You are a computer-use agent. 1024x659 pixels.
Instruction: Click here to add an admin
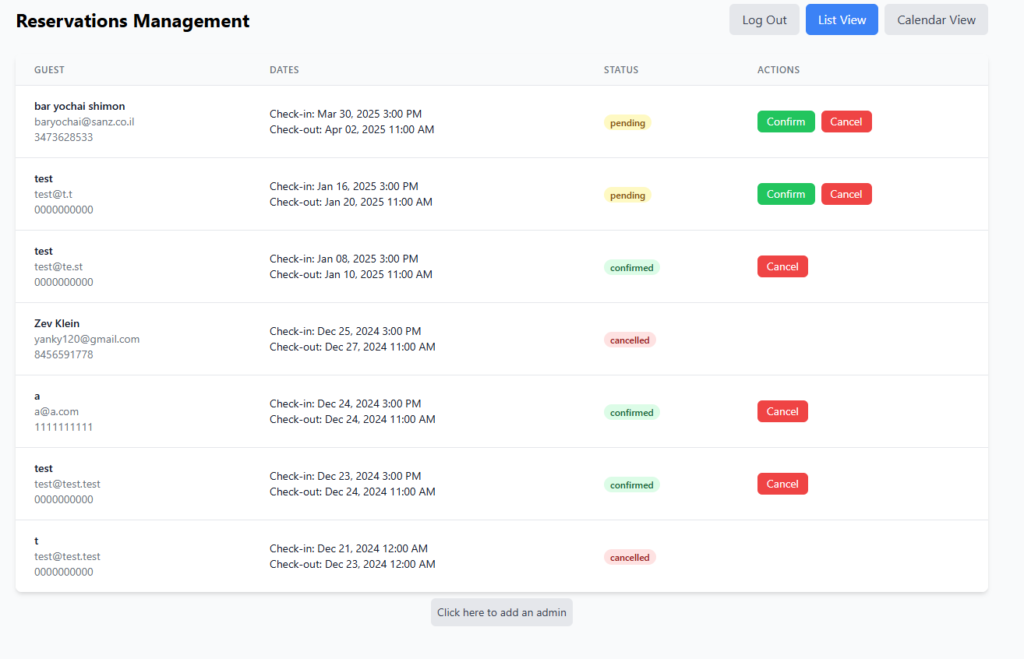pos(501,612)
